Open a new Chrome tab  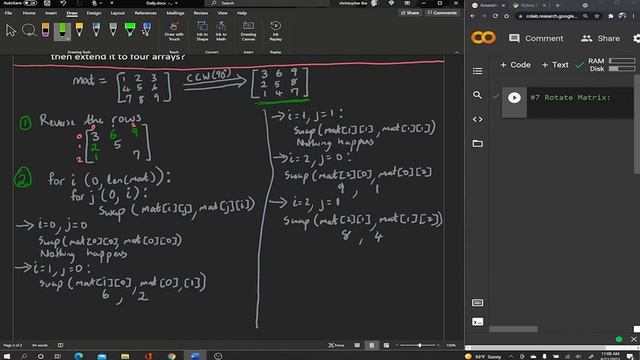(x=558, y=5)
